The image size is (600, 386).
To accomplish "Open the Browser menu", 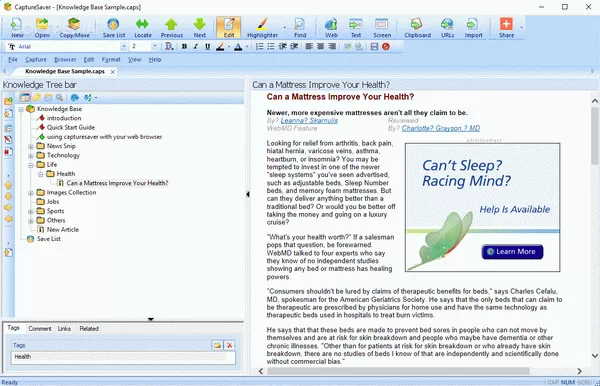I will click(65, 60).
